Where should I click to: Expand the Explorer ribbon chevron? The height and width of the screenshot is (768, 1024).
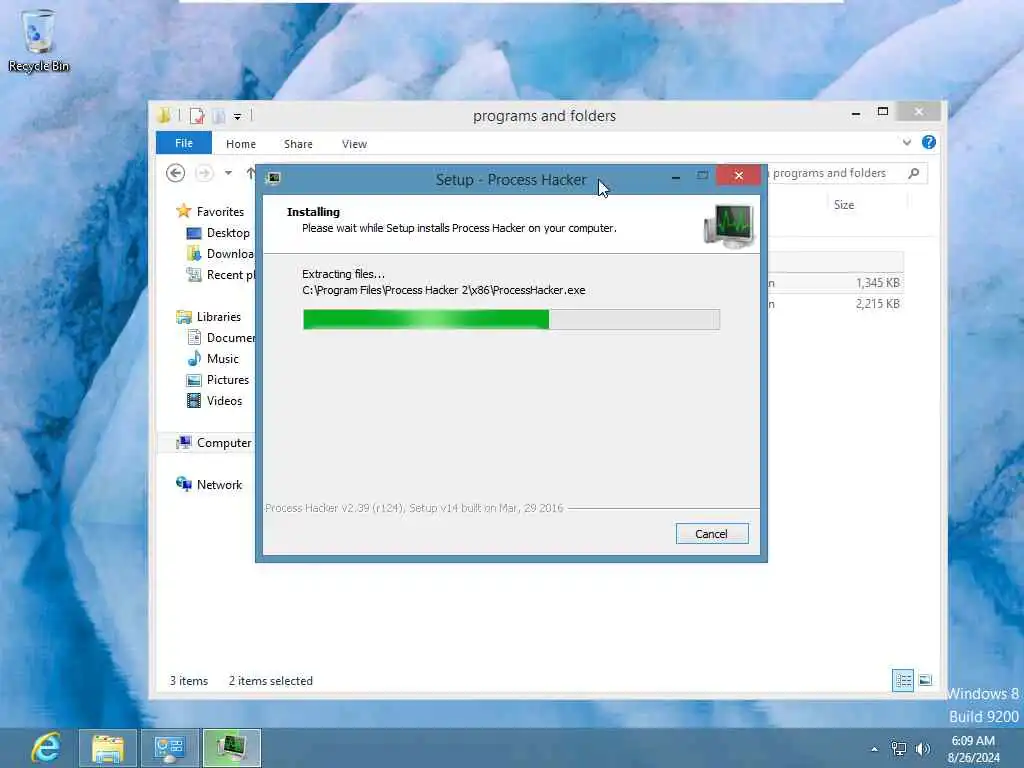tap(906, 142)
